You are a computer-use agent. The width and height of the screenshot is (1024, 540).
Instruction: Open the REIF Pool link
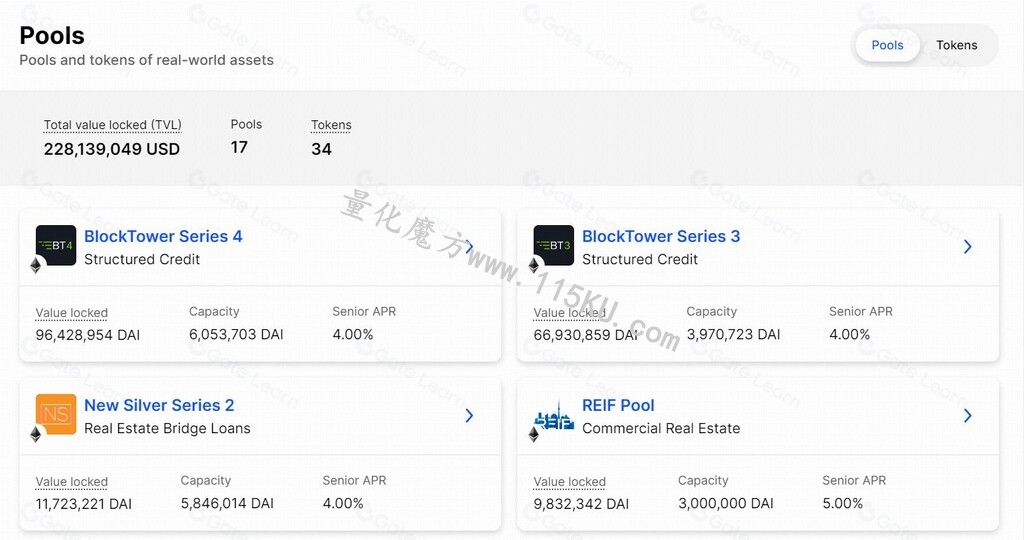click(x=618, y=405)
